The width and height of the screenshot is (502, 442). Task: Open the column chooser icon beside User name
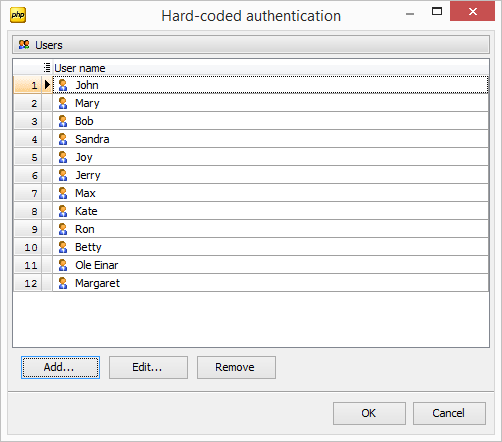tap(47, 68)
